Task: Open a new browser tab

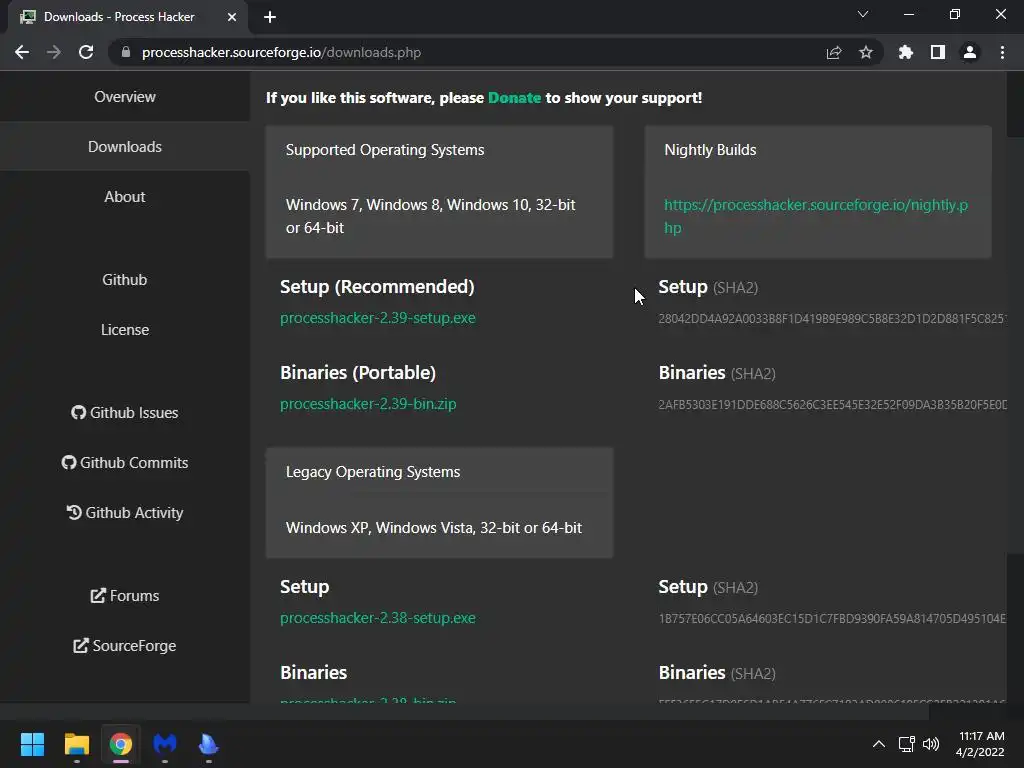Action: (270, 16)
